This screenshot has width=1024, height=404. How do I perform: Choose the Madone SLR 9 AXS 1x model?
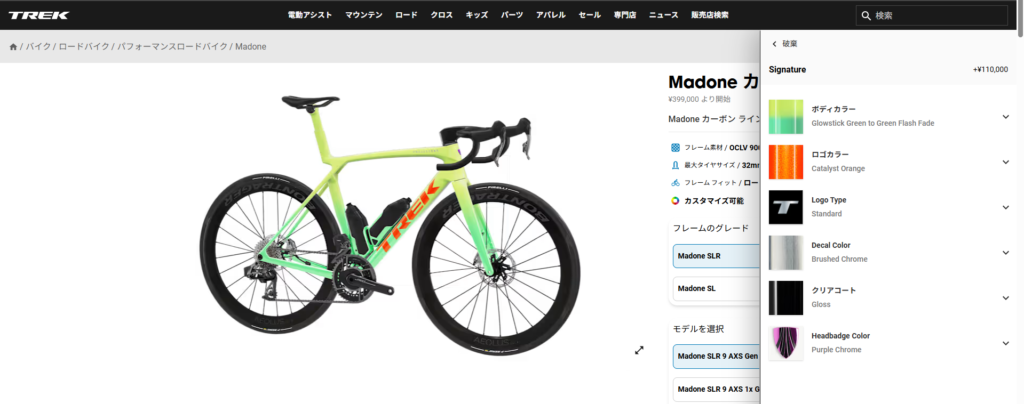tap(717, 390)
